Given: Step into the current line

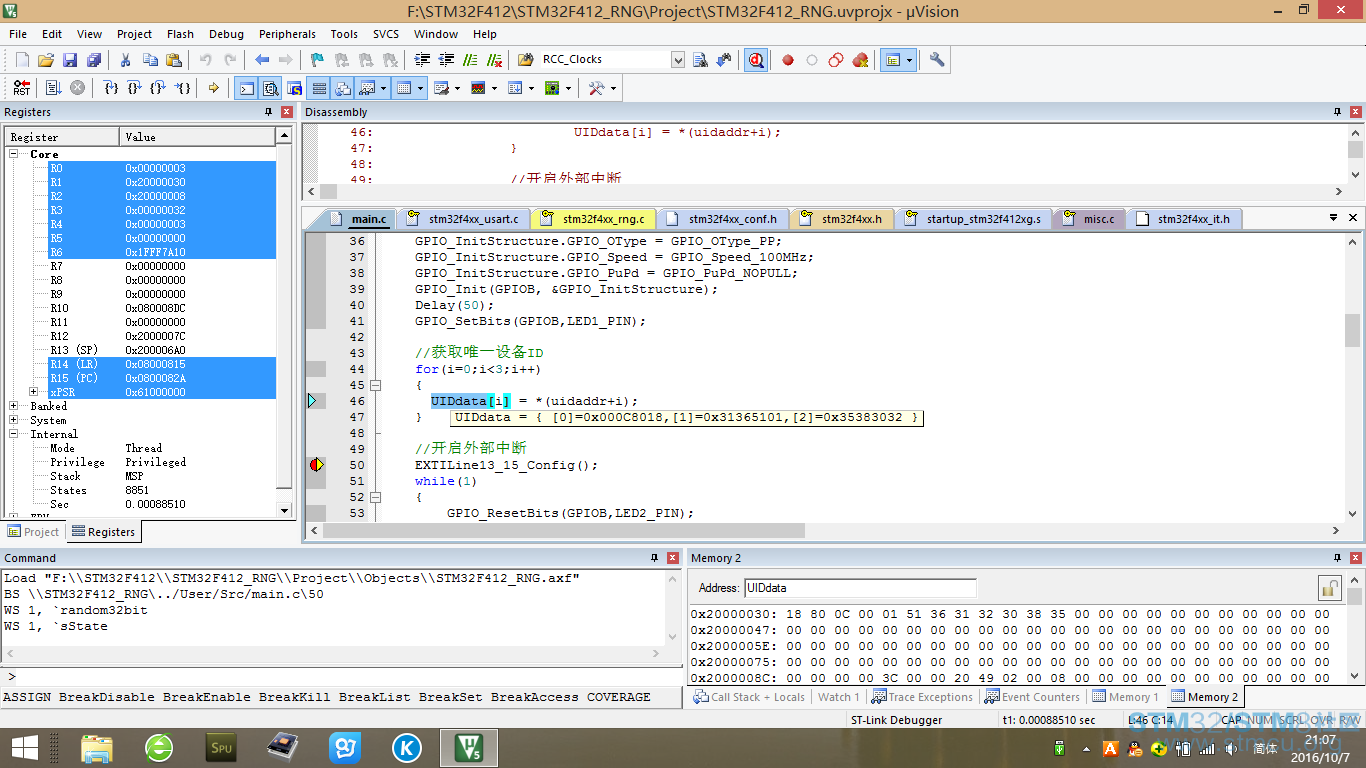Looking at the screenshot, I should coord(111,88).
